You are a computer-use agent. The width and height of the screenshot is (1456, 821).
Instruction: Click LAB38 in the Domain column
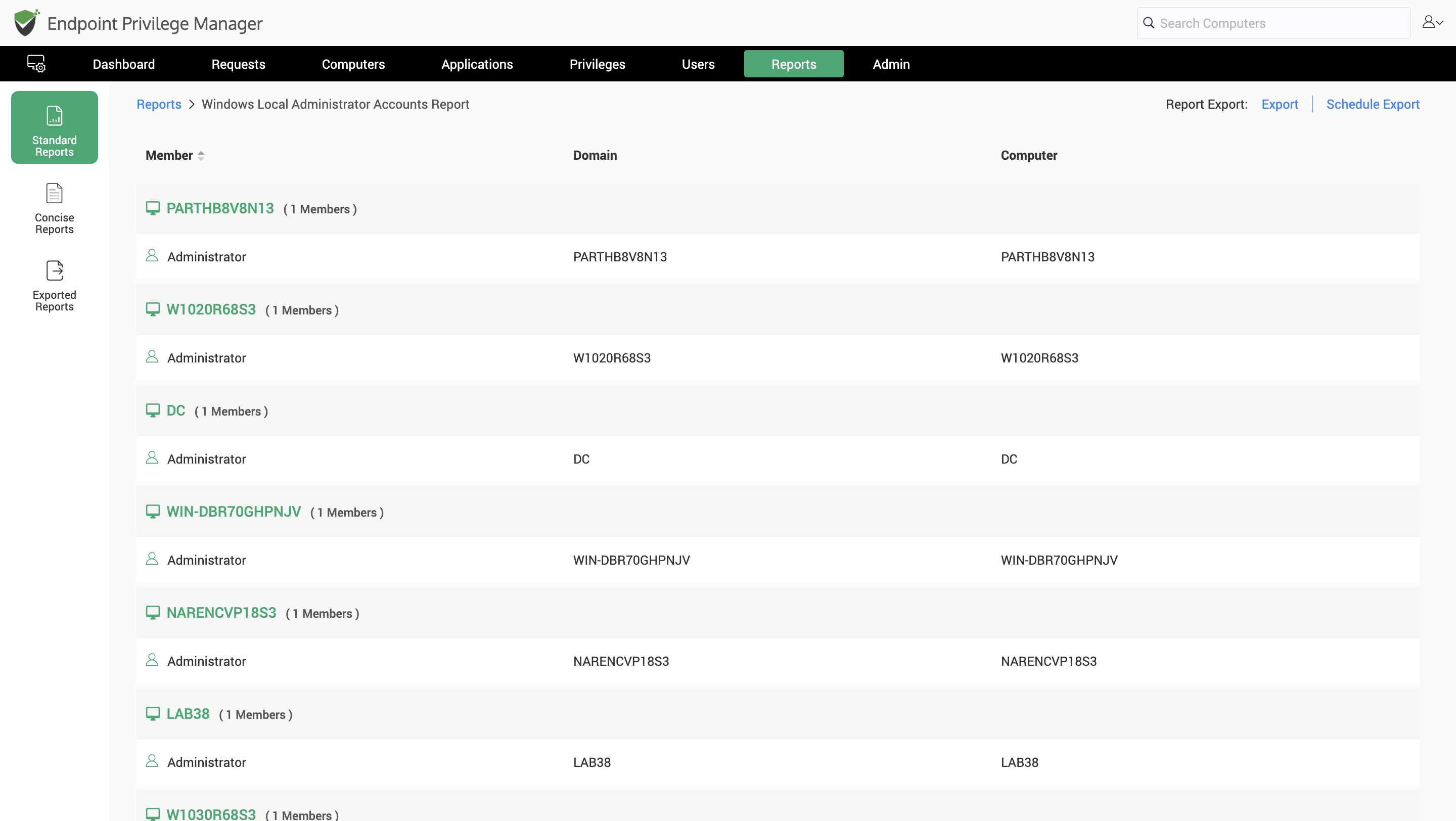pyautogui.click(x=592, y=763)
